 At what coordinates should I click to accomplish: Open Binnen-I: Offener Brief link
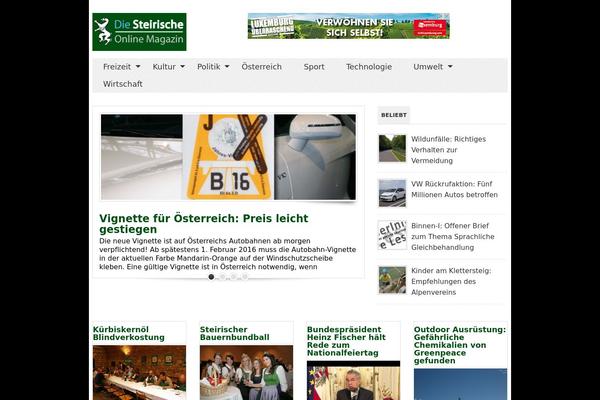coord(453,237)
